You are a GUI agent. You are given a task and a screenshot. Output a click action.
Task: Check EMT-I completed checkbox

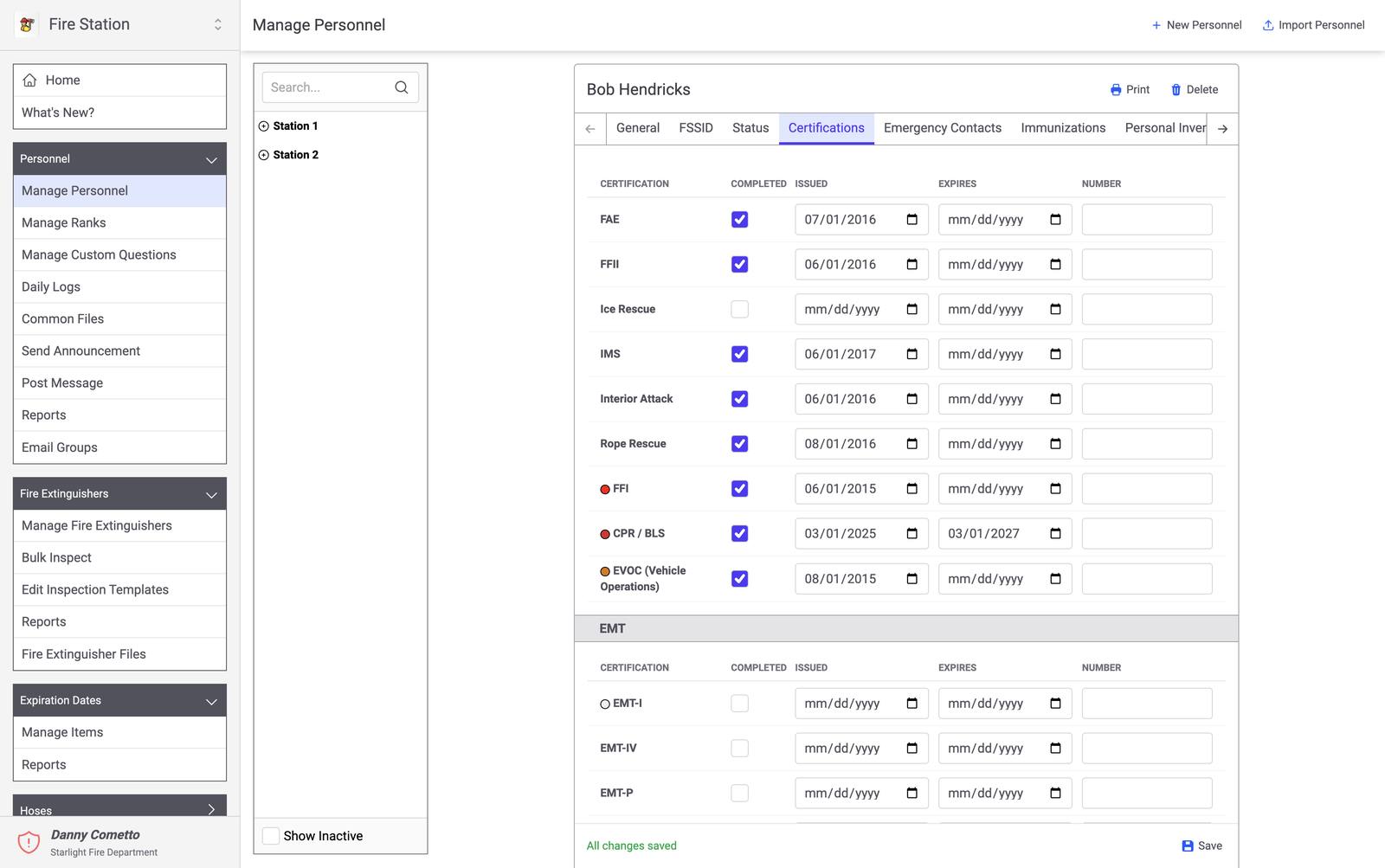[739, 704]
